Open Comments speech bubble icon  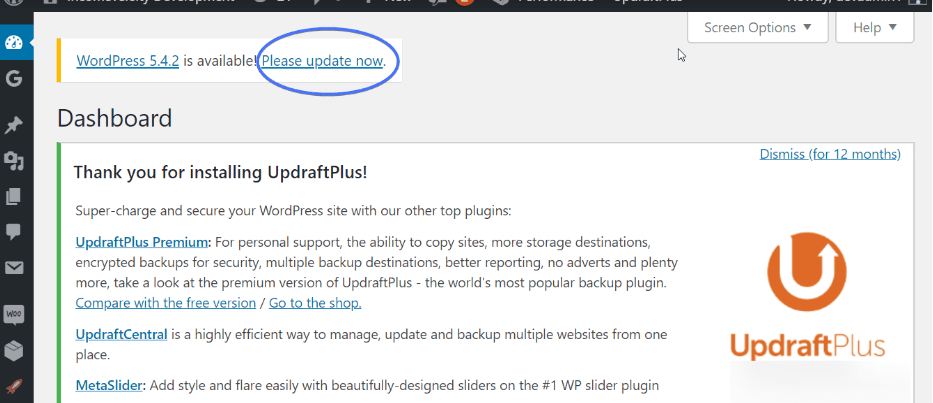click(13, 232)
